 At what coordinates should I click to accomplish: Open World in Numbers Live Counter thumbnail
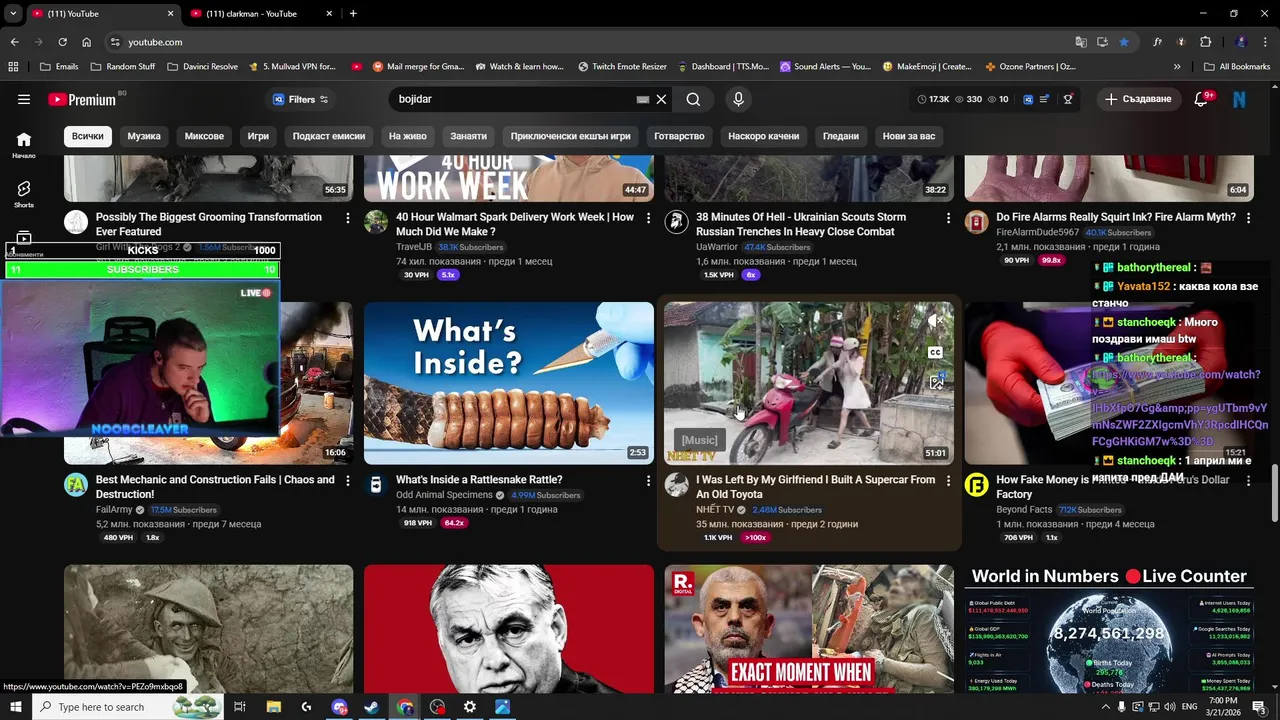[x=1109, y=629]
